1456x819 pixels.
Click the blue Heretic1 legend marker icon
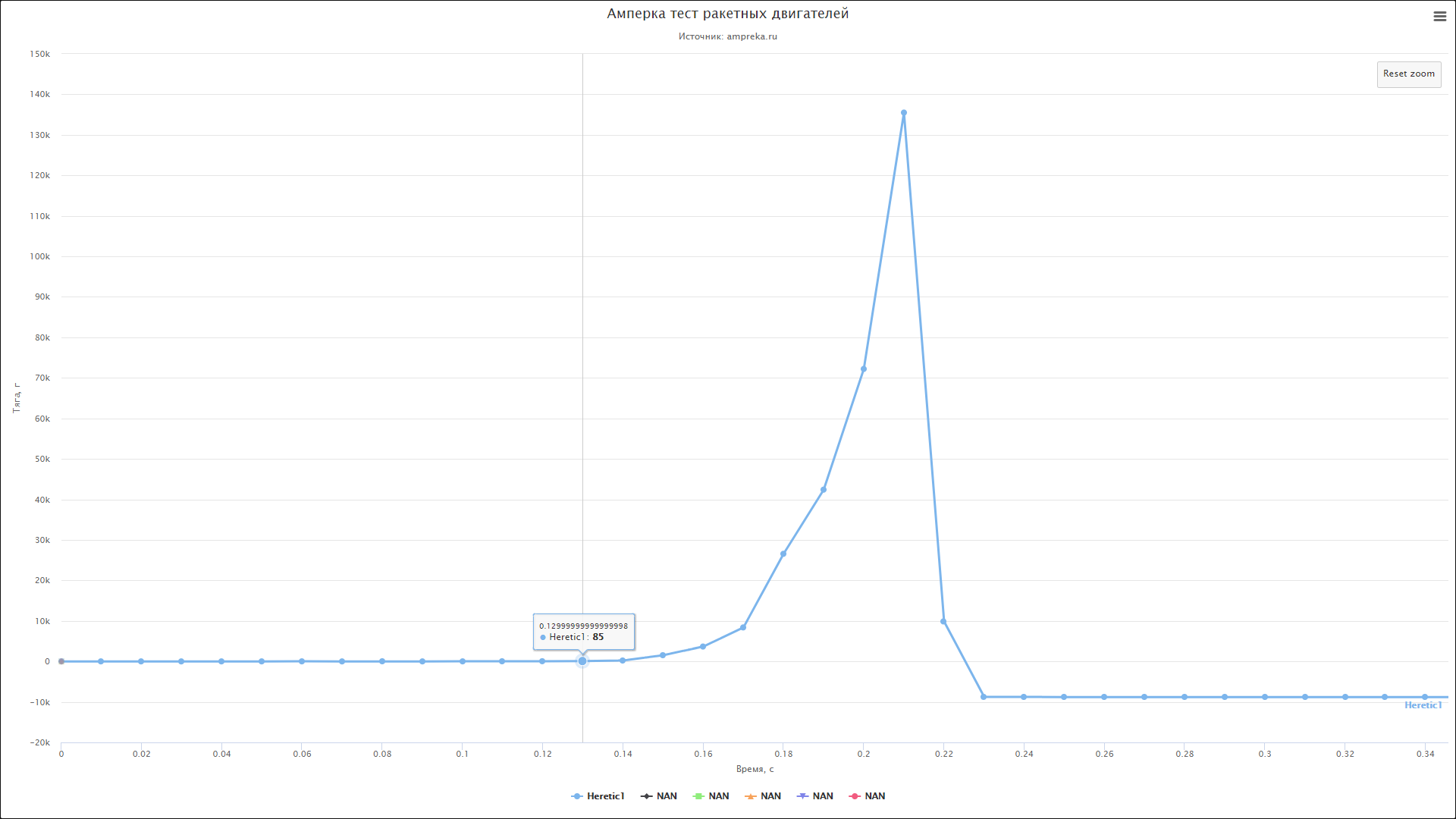click(x=577, y=795)
